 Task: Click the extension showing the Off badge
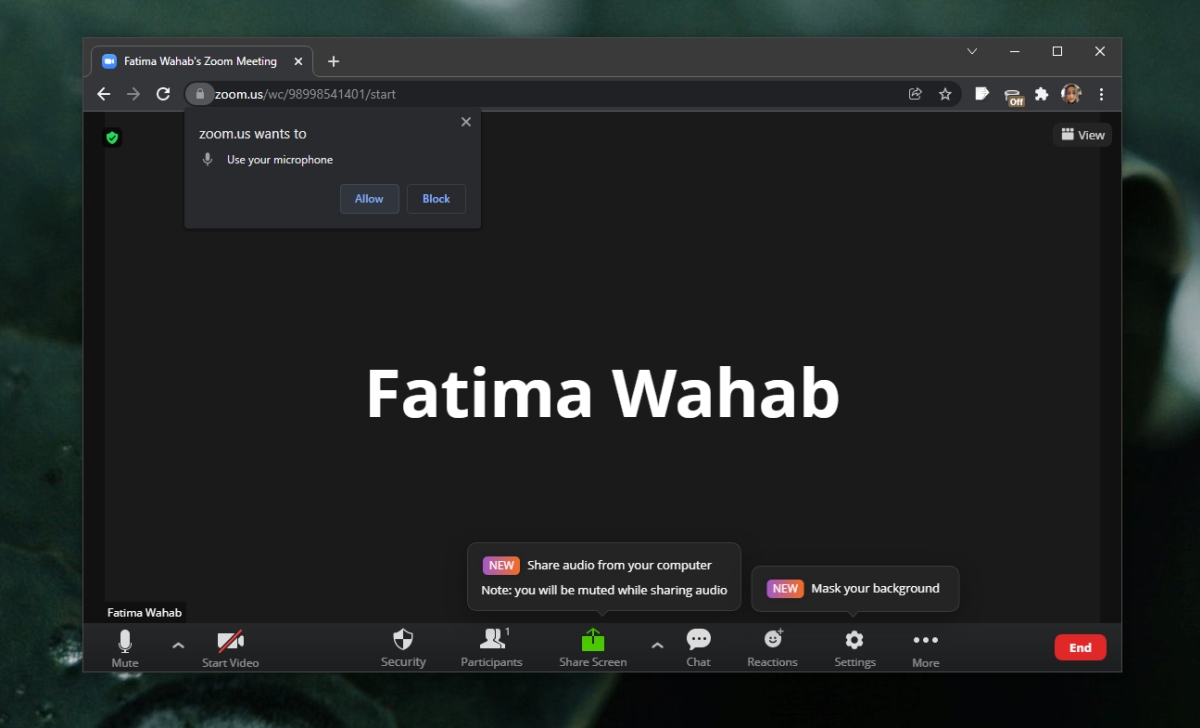[1012, 93]
